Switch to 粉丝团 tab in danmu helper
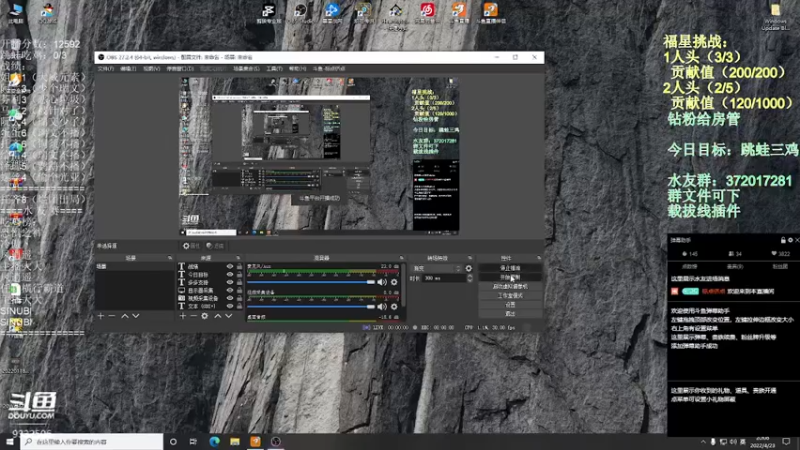The image size is (800, 450). 780,267
